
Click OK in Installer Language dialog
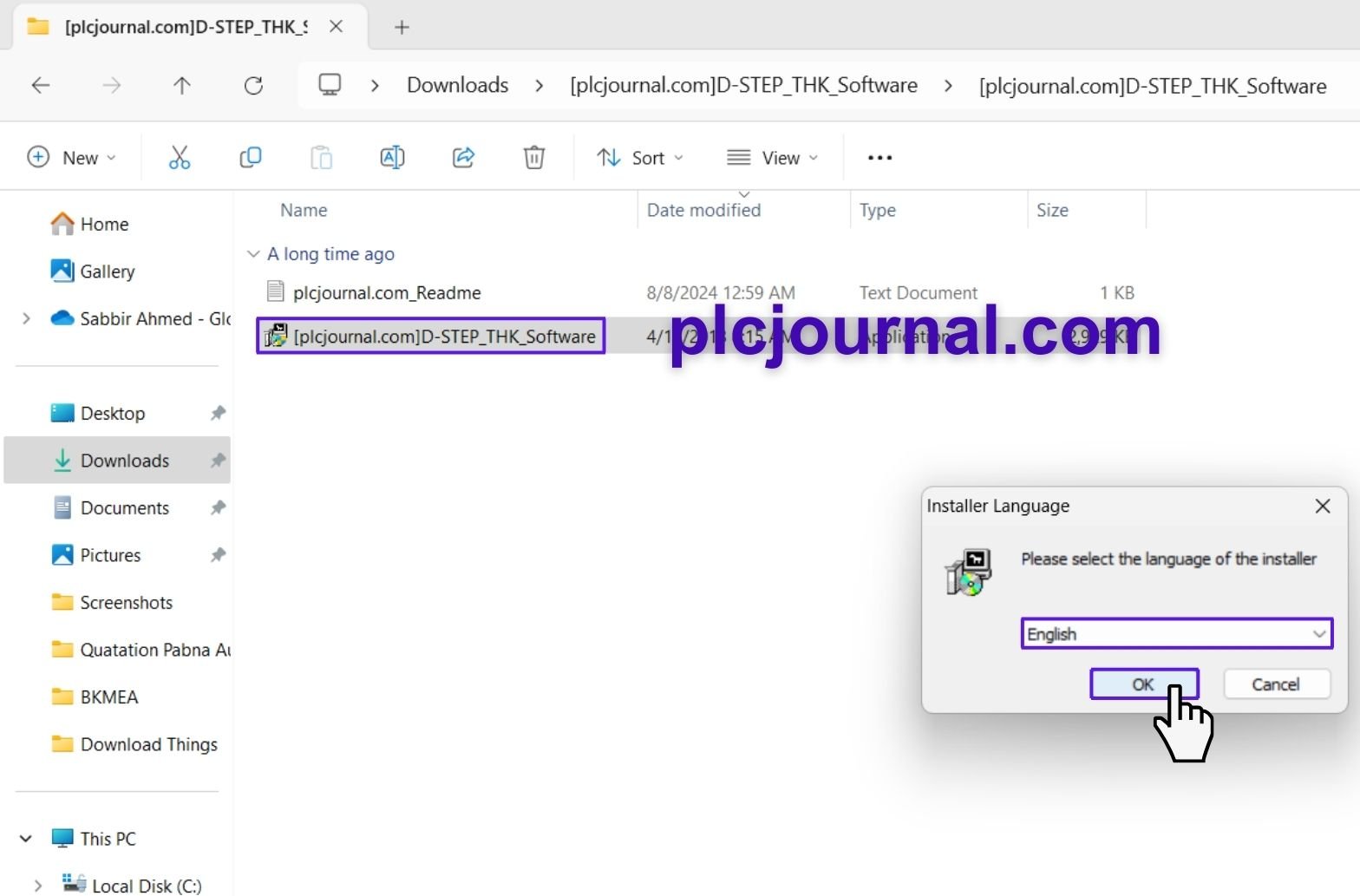[1144, 684]
